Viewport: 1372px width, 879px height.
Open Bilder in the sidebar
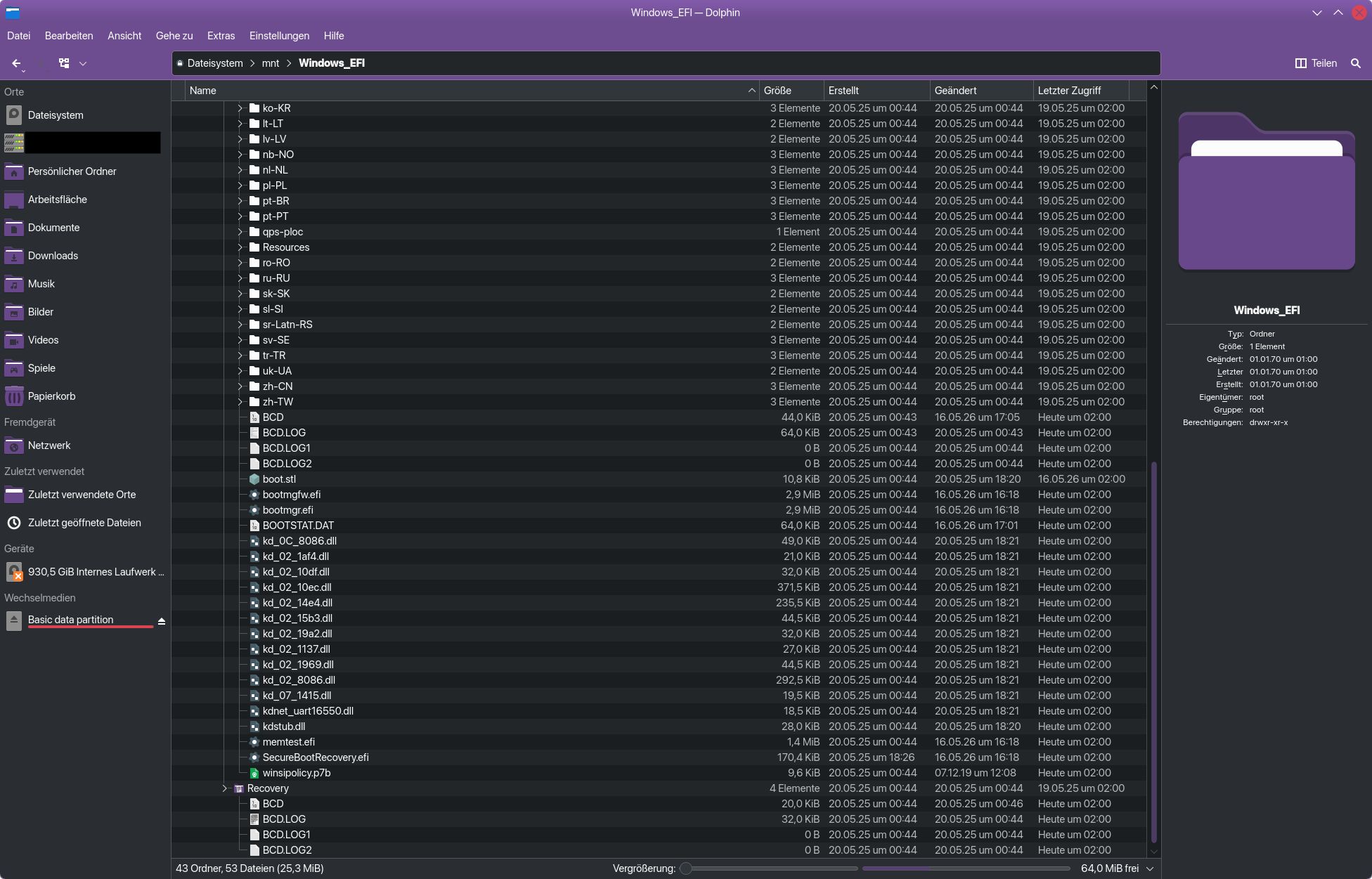pos(84,312)
